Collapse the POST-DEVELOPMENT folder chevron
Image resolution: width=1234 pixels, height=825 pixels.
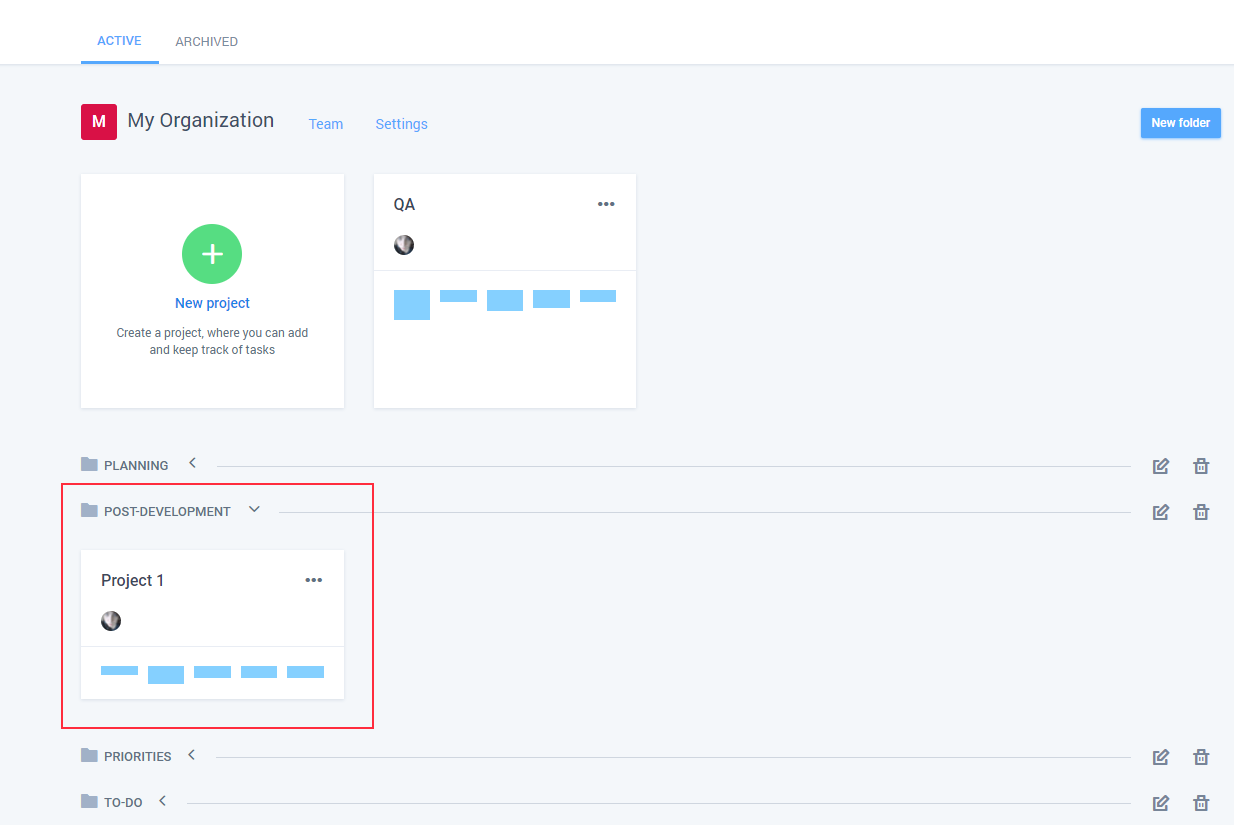click(254, 509)
